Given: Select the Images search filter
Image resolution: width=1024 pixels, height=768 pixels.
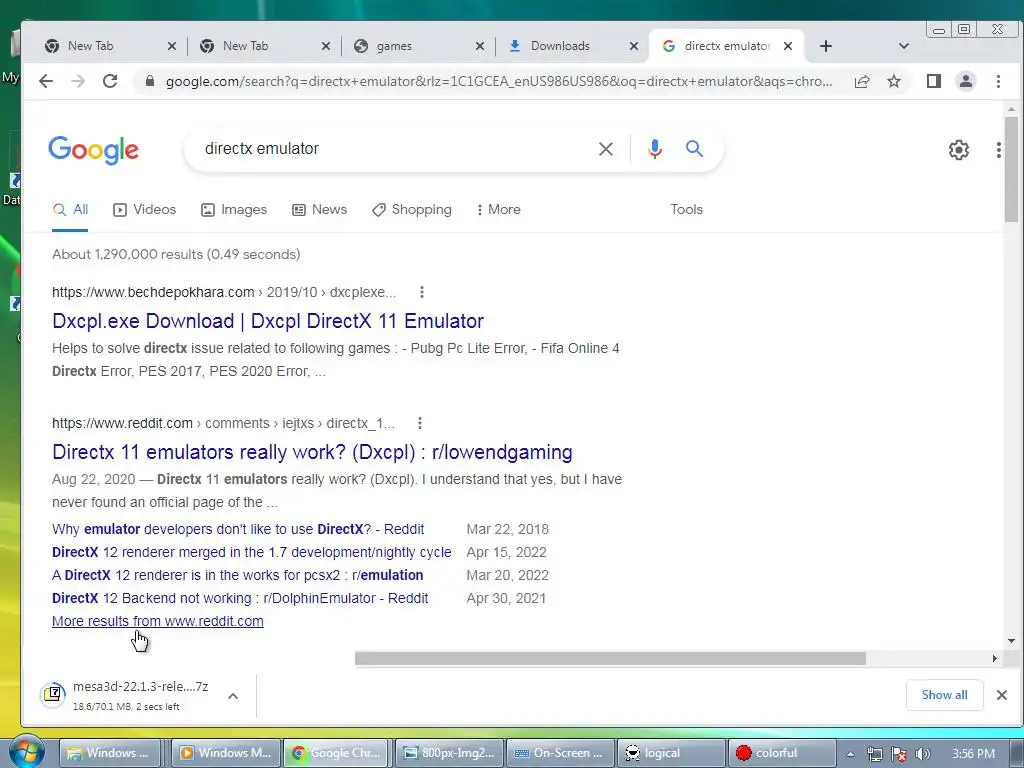Looking at the screenshot, I should 234,210.
